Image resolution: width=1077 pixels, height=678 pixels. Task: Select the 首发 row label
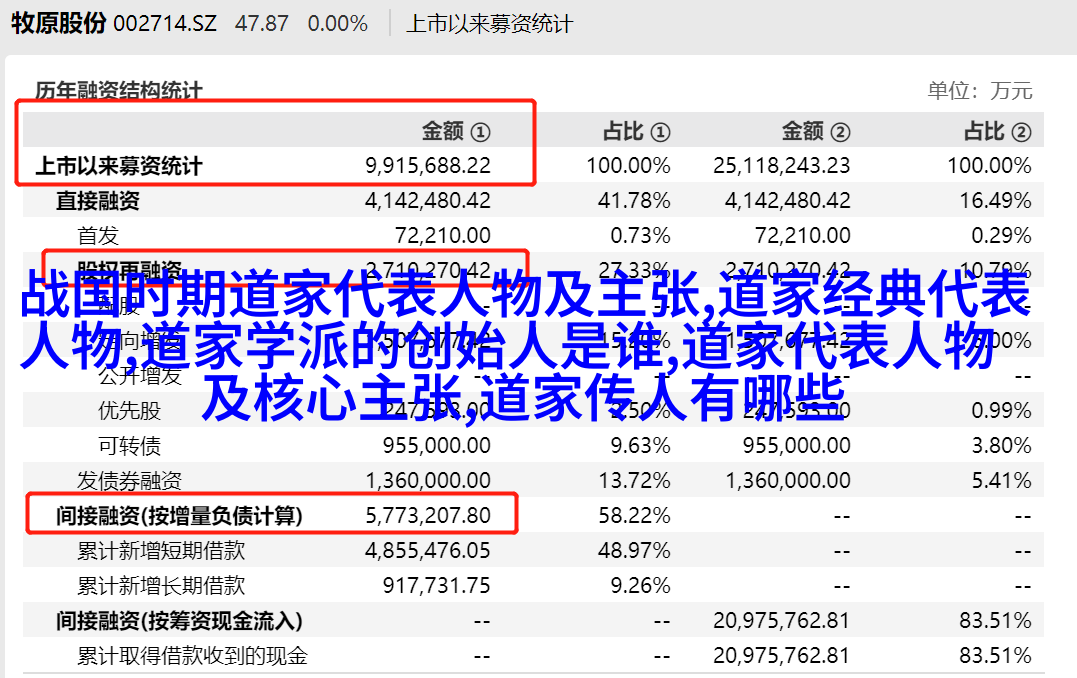tap(98, 236)
